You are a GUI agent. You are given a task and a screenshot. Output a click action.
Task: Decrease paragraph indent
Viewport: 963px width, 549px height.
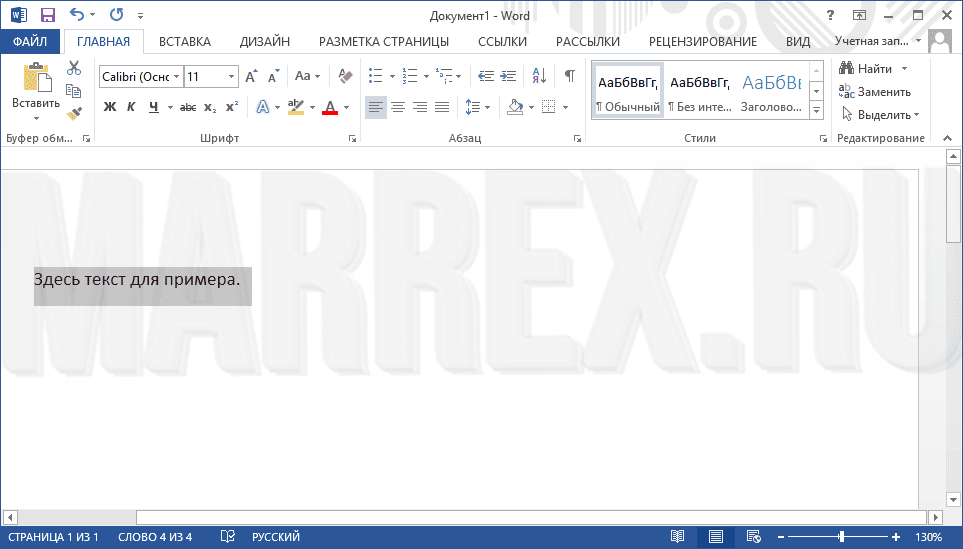point(486,76)
